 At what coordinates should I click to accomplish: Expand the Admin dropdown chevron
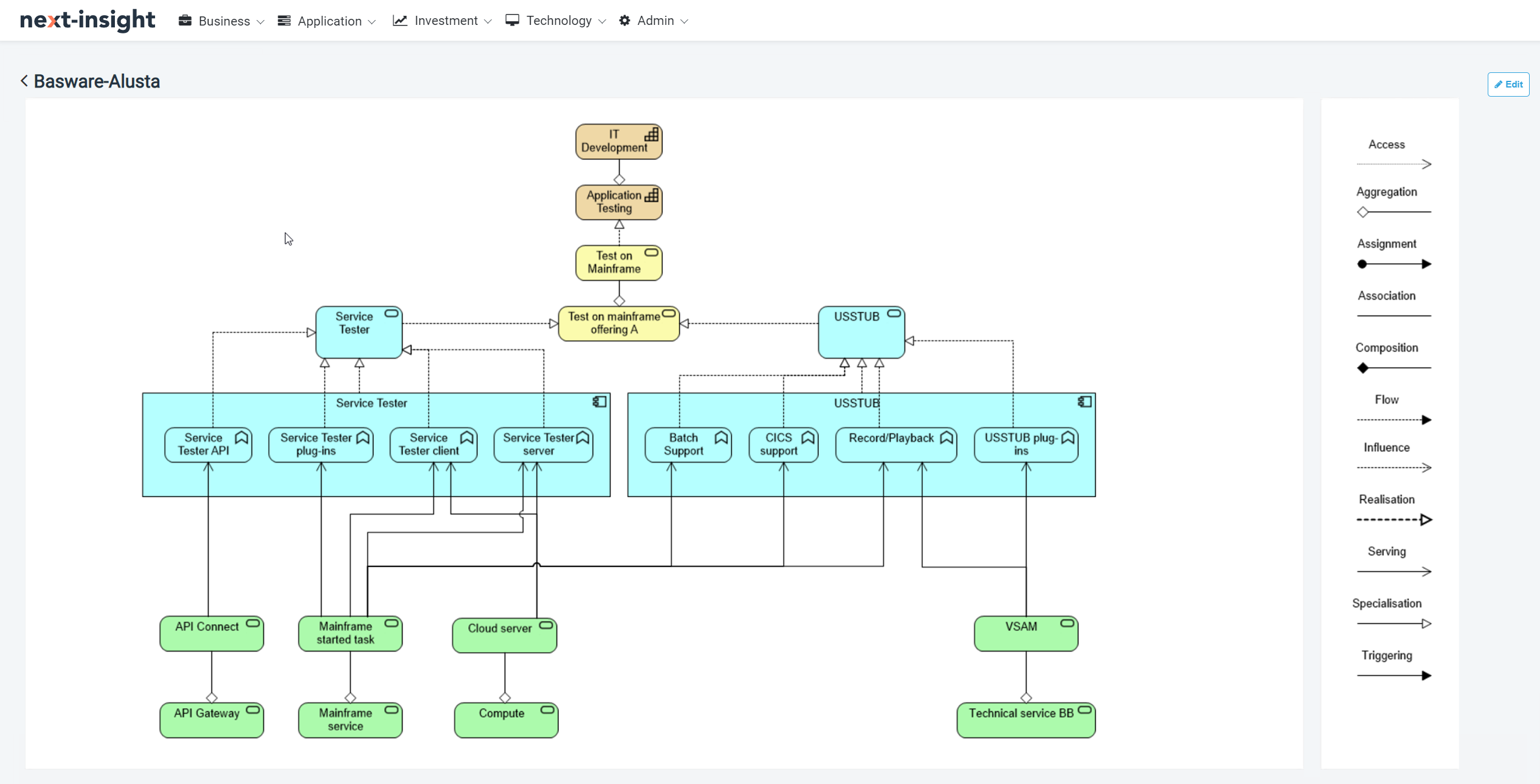[x=685, y=22]
